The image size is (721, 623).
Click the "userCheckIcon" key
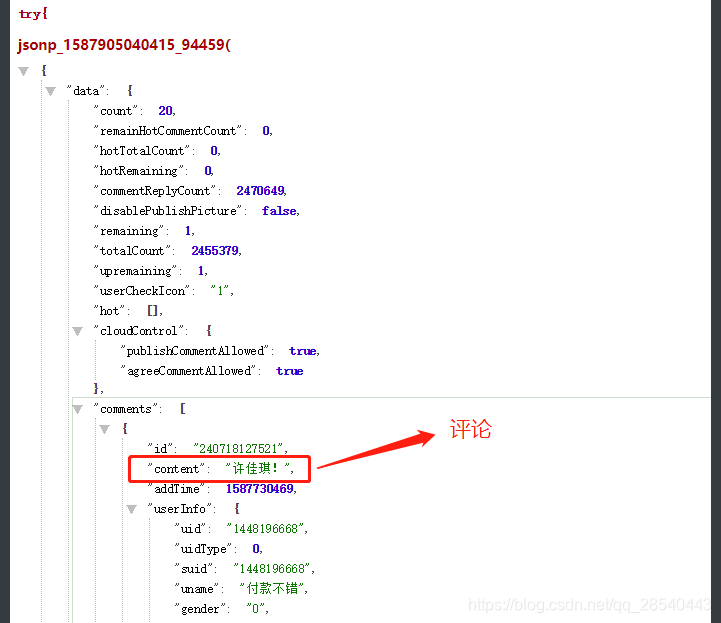(x=142, y=291)
